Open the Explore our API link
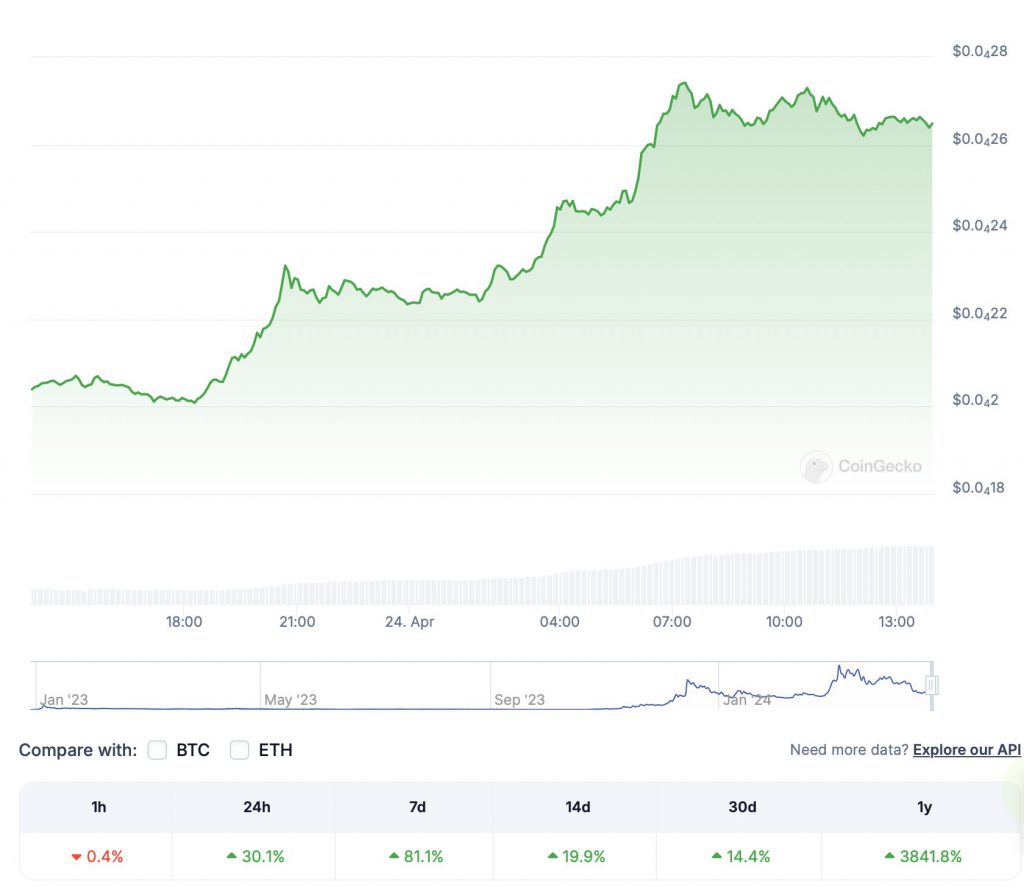1024x889 pixels. pyautogui.click(x=966, y=750)
